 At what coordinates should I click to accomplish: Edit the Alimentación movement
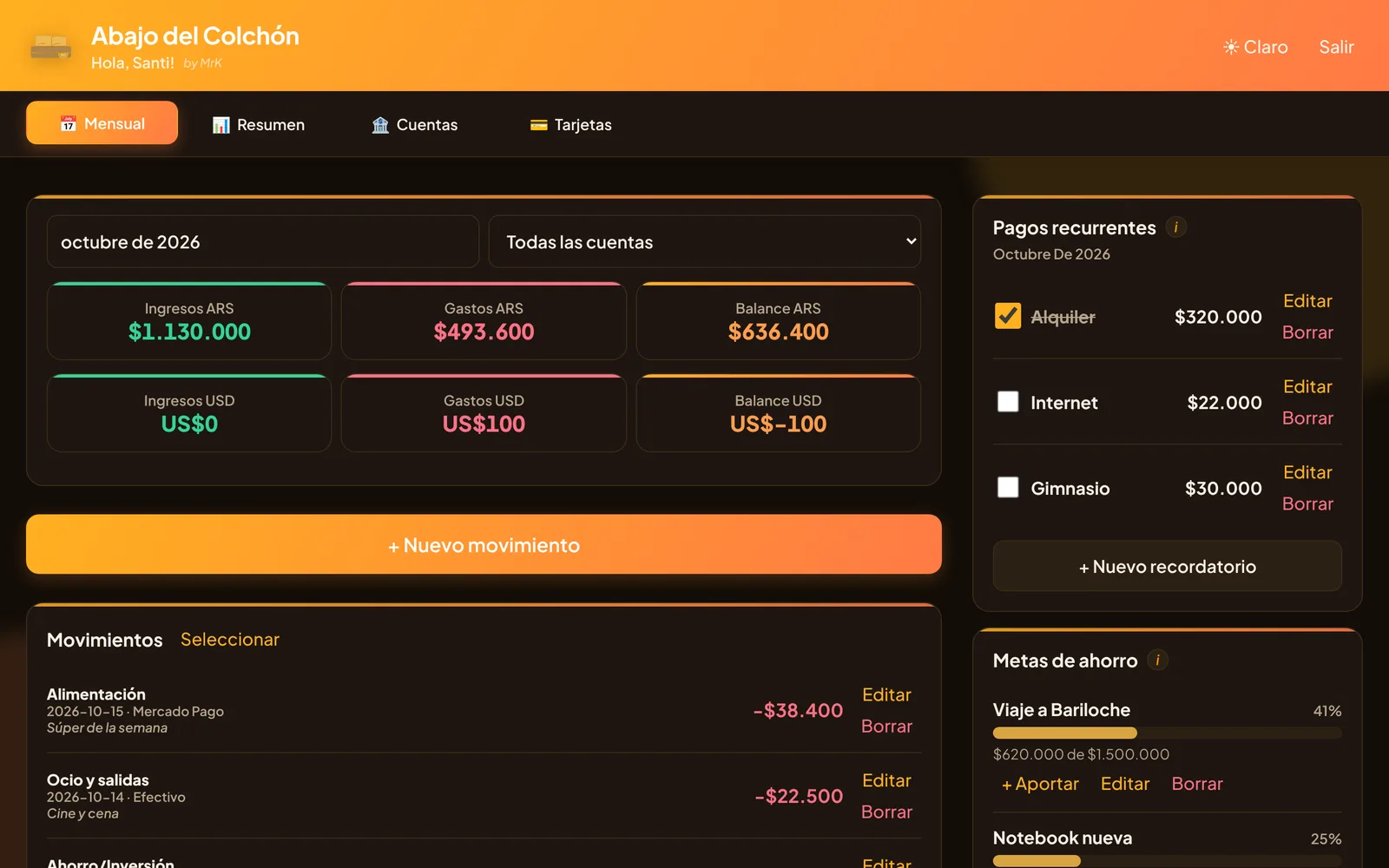[x=886, y=695]
